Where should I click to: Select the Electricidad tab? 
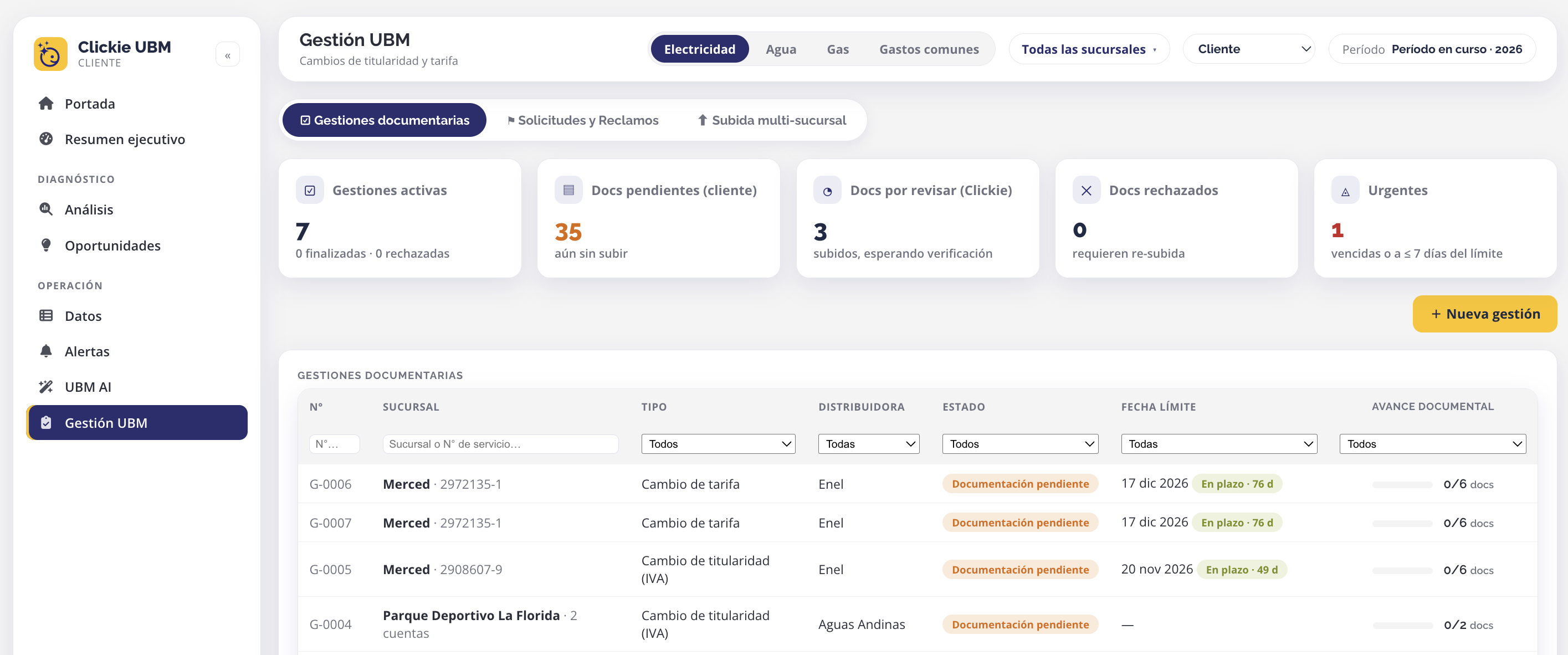point(699,49)
